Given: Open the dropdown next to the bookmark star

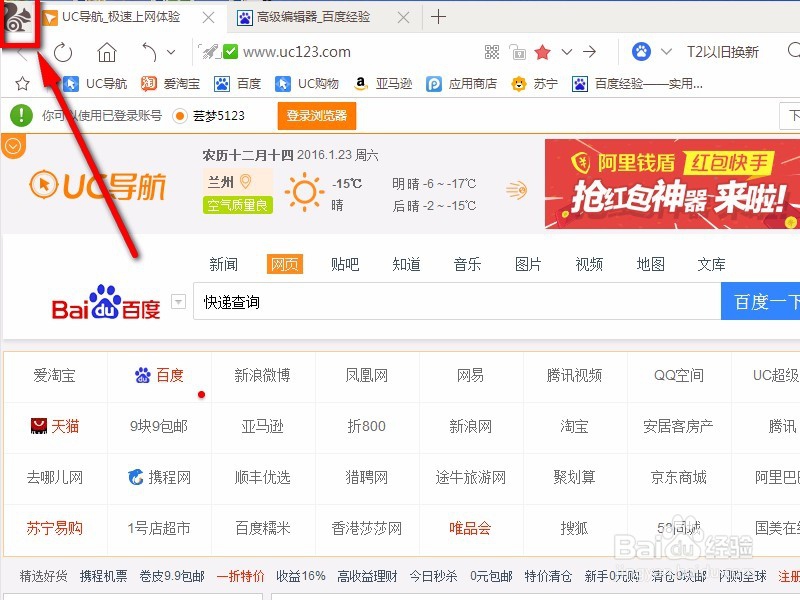Looking at the screenshot, I should point(566,52).
